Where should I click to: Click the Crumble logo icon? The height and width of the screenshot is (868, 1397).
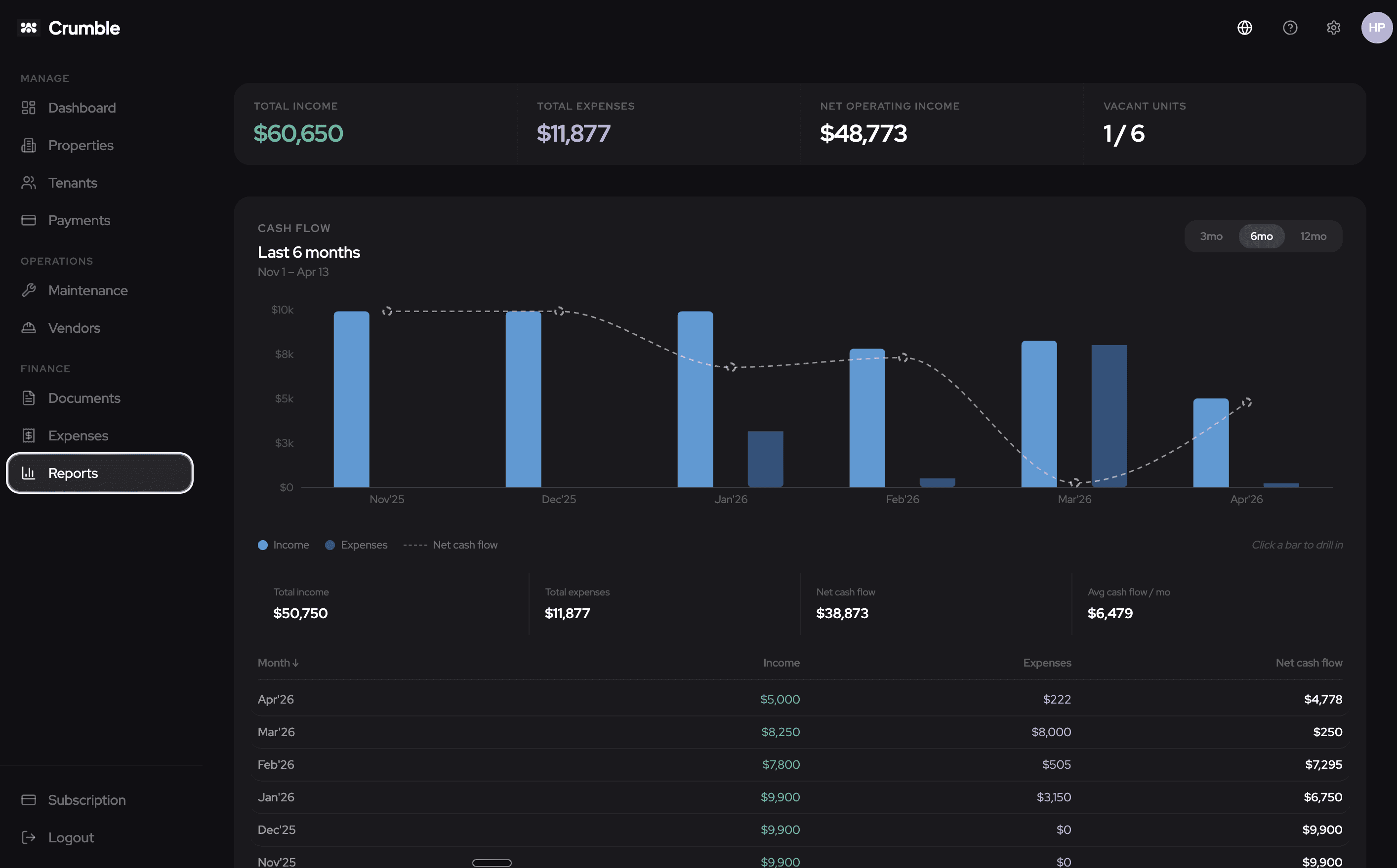29,28
